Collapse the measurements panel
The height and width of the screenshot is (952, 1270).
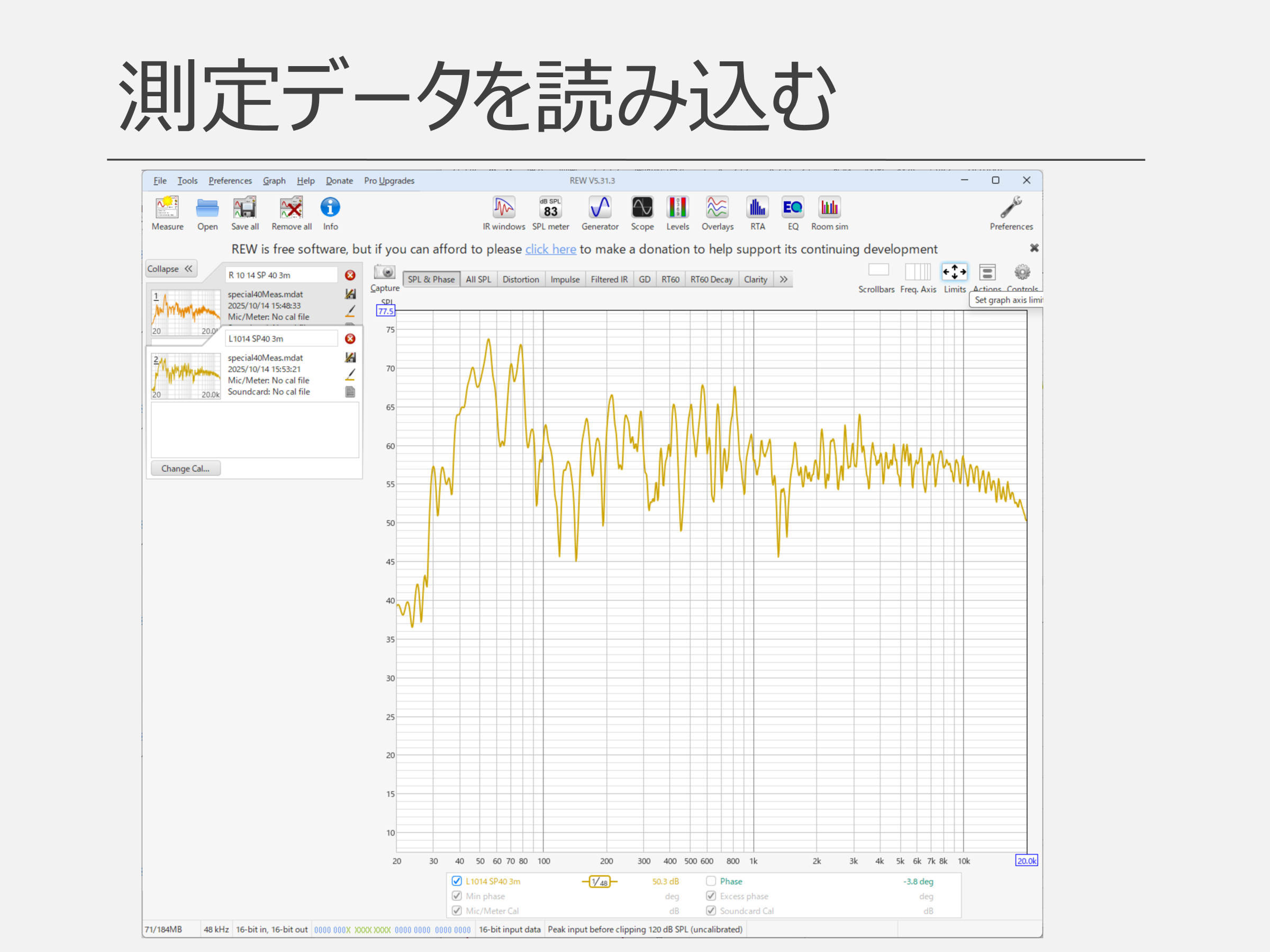tap(170, 269)
